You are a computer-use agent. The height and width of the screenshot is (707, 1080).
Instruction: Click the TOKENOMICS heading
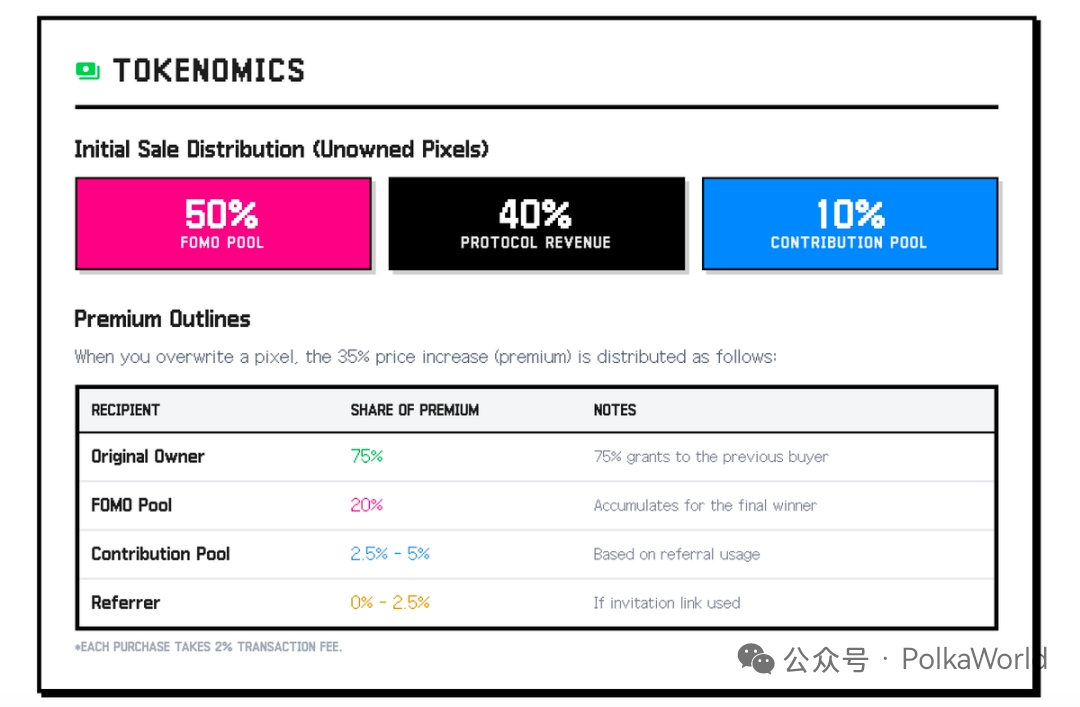click(208, 71)
